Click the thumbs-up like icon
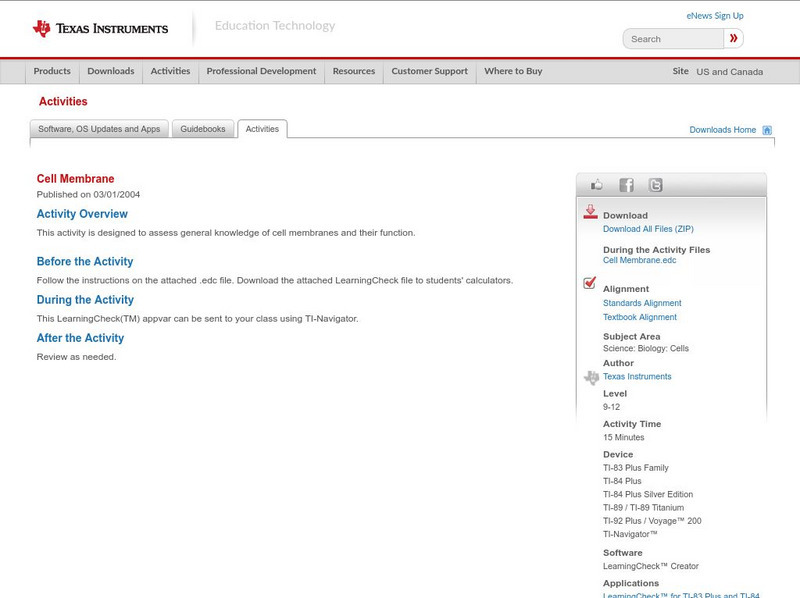Screen dimensions: 800x598 (597, 185)
